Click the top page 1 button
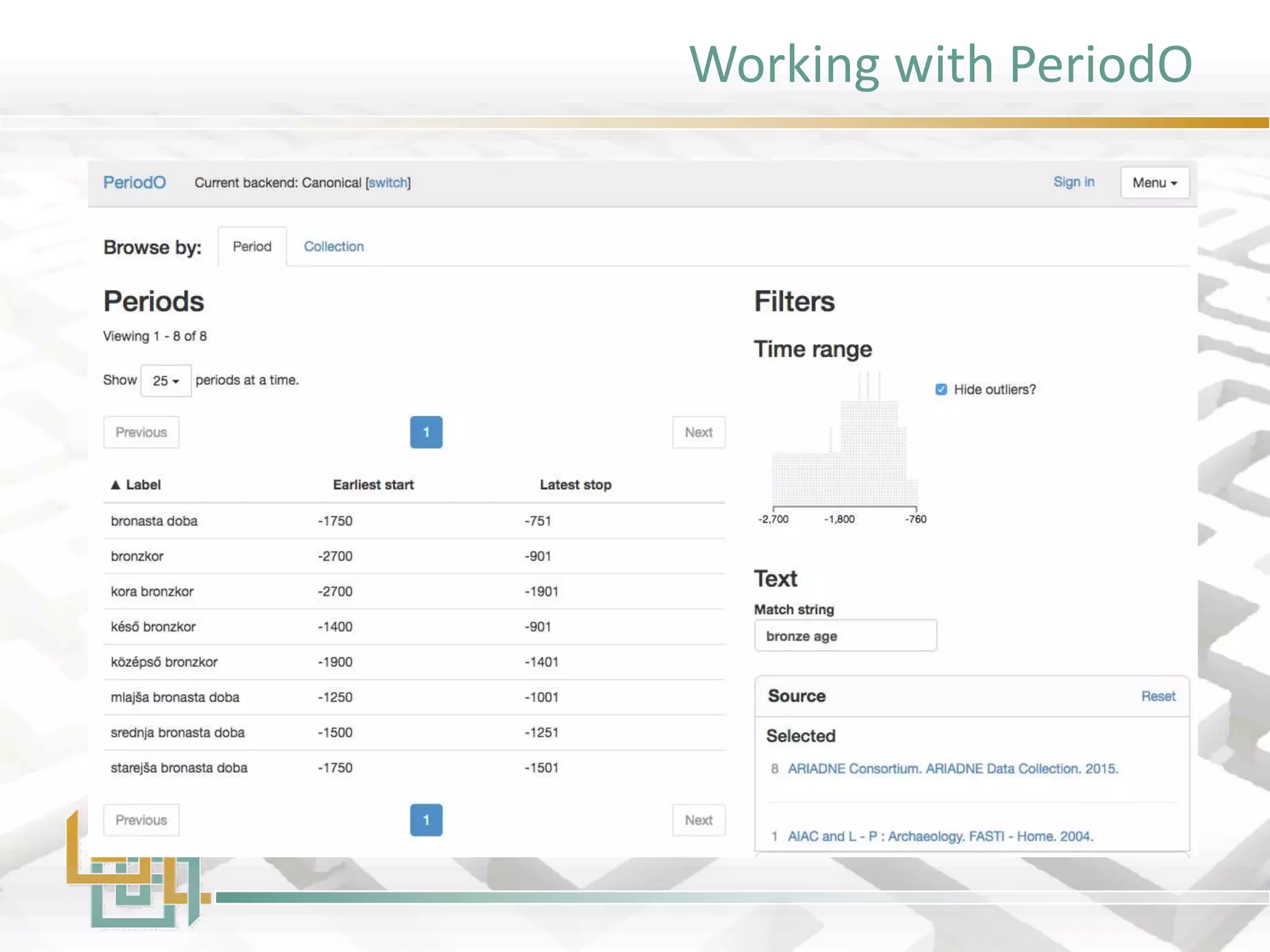This screenshot has width=1270, height=952. 426,432
